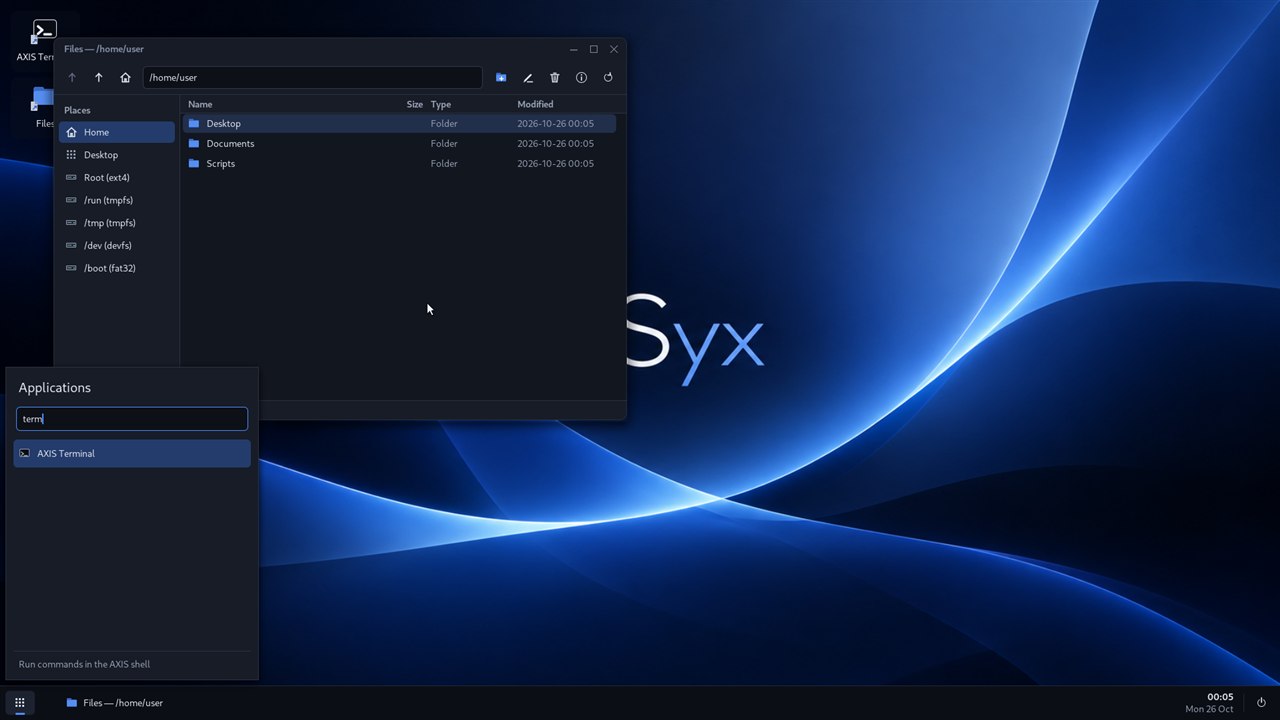Image resolution: width=1280 pixels, height=720 pixels.
Task: Select Desktop in the Places sidebar
Action: [x=117, y=155]
